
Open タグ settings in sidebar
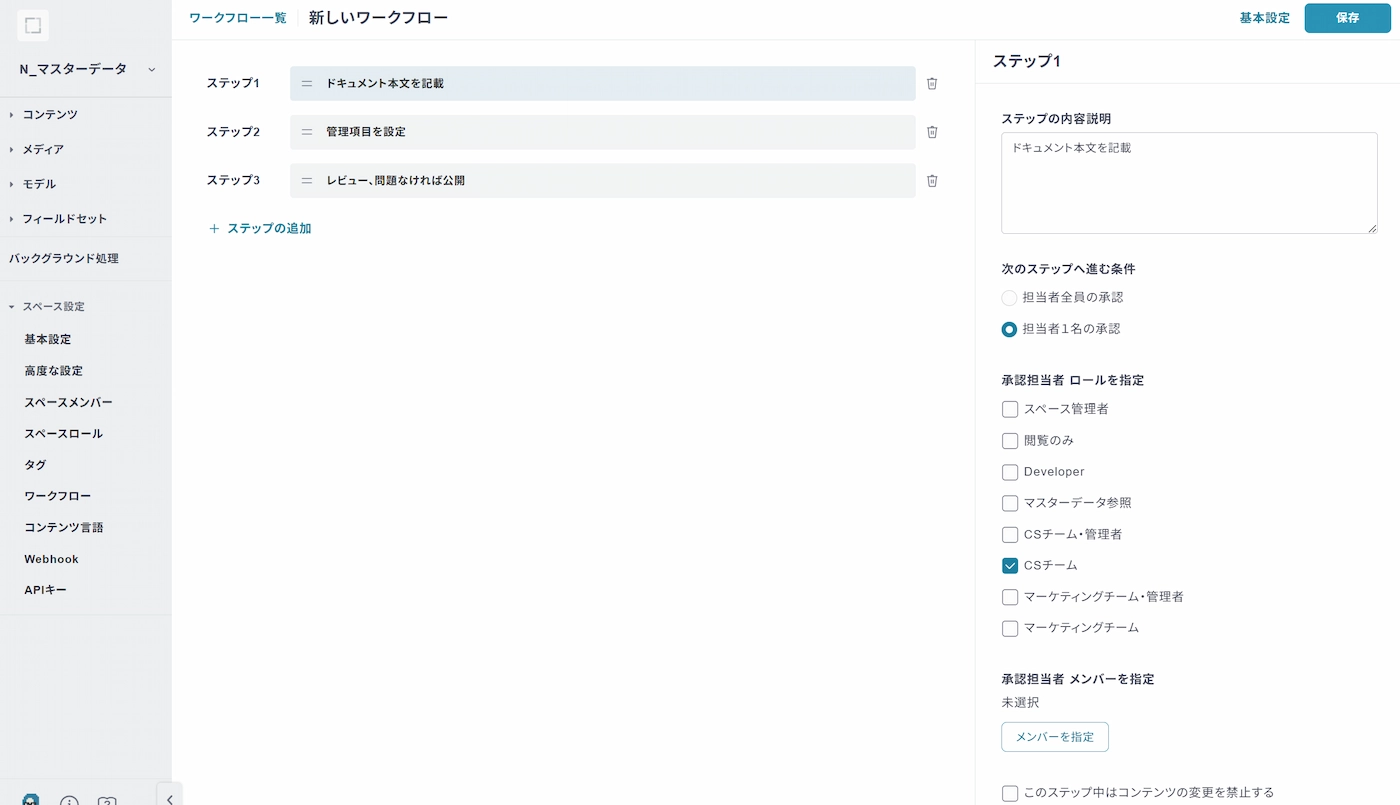35,465
